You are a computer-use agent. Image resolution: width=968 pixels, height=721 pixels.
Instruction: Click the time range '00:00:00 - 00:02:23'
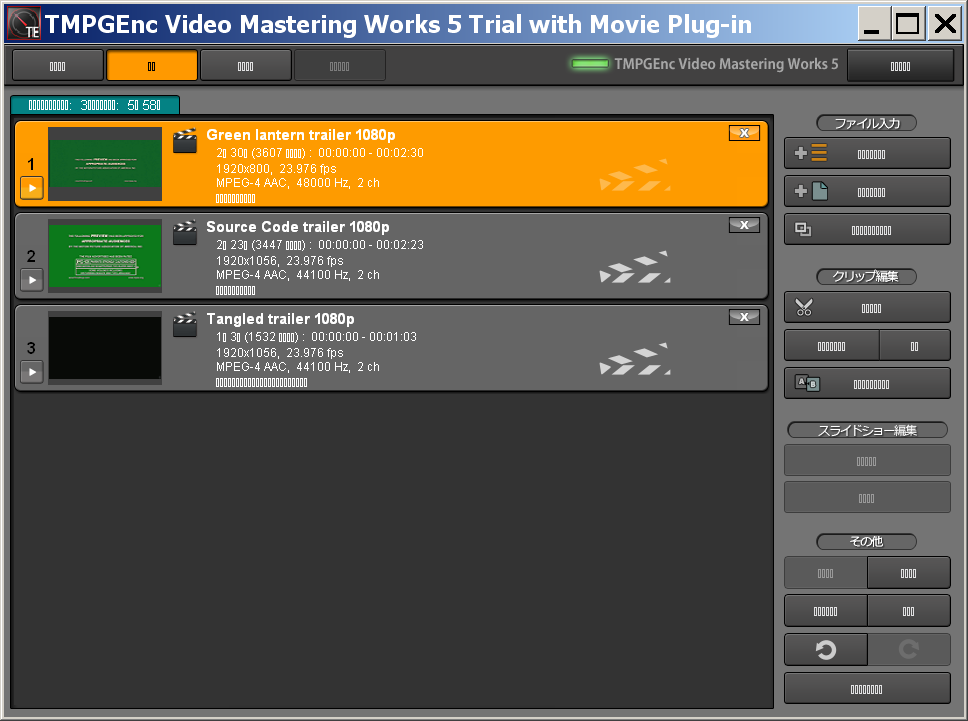pyautogui.click(x=371, y=244)
